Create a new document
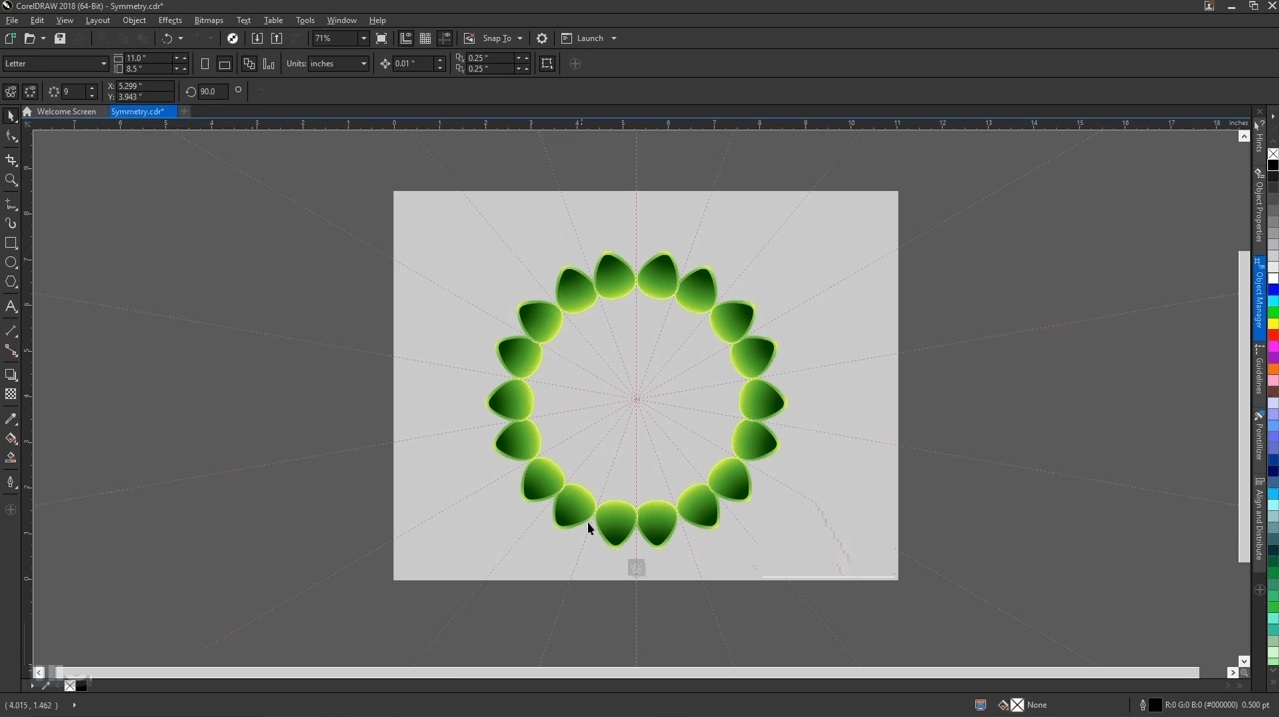Screen dimensions: 1279x717 [x=10, y=38]
